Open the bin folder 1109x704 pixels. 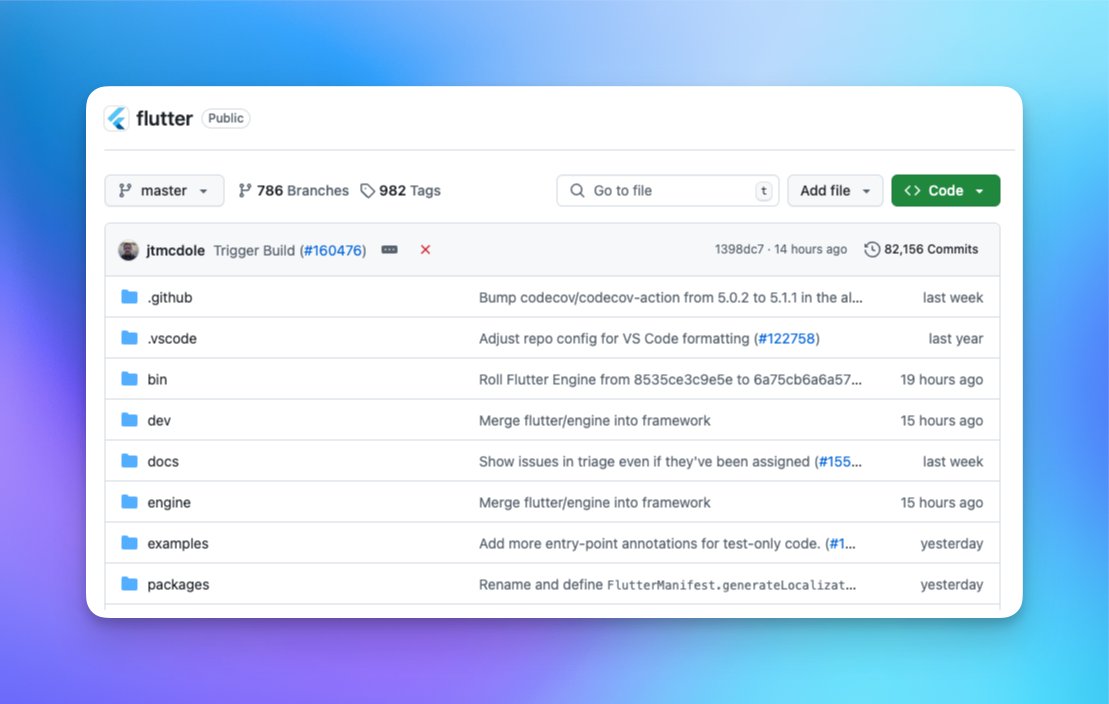(x=157, y=380)
